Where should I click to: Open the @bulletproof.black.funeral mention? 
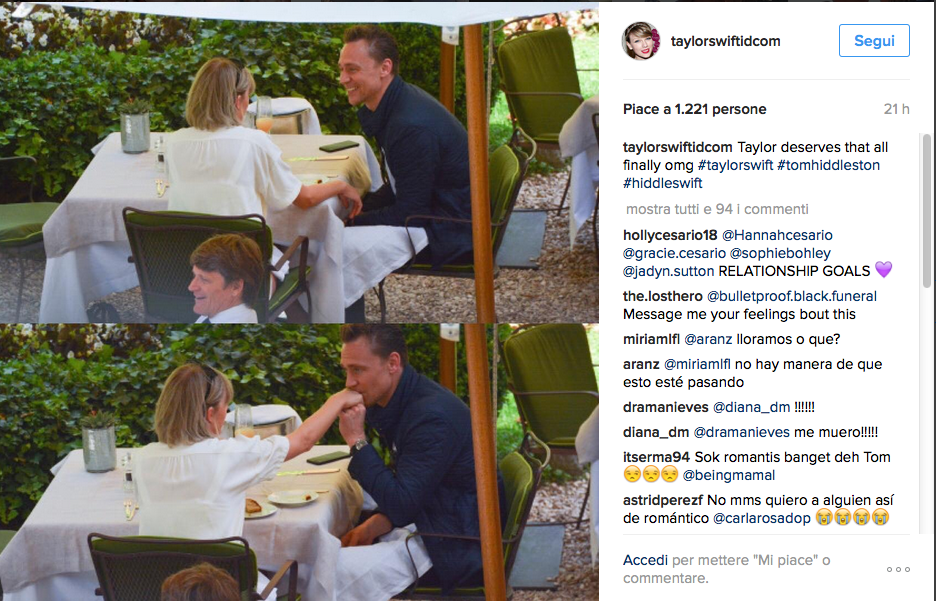792,296
